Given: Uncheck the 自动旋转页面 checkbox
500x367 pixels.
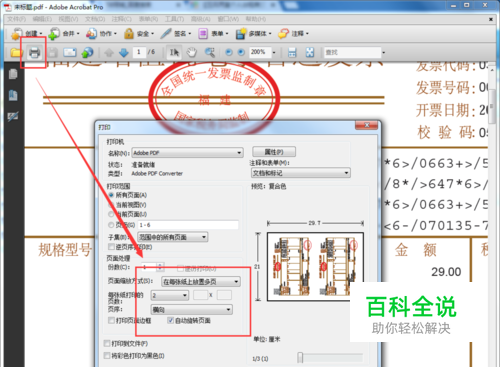Looking at the screenshot, I should [x=171, y=320].
